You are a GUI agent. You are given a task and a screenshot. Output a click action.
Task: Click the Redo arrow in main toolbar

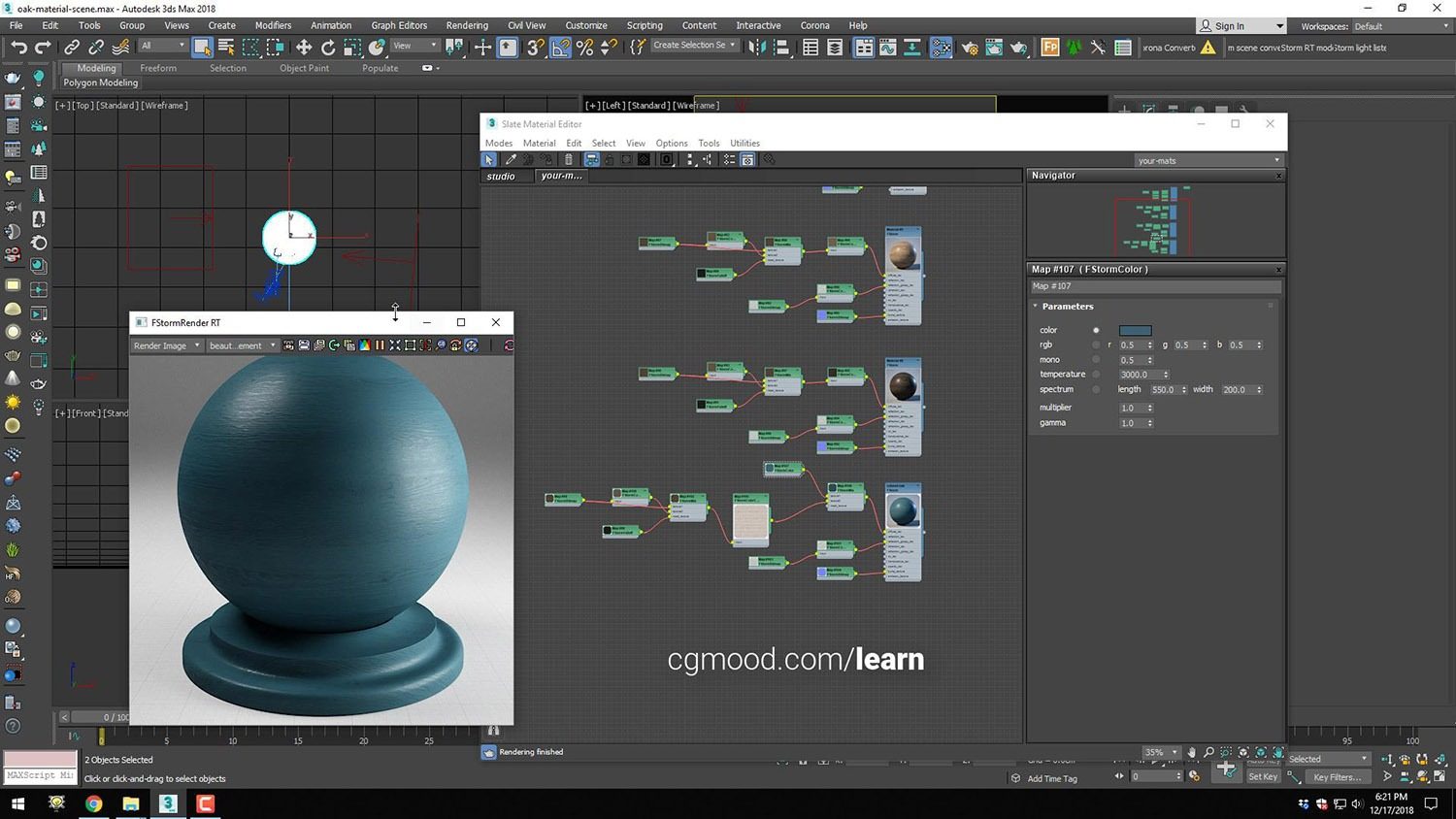coord(43,47)
